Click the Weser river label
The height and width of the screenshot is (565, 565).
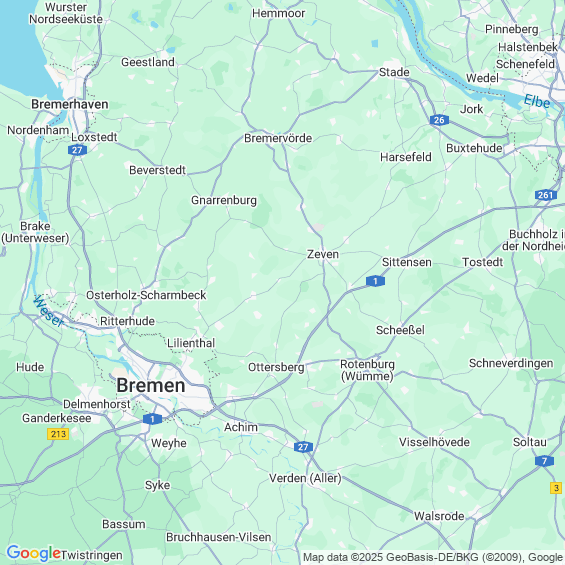48,311
